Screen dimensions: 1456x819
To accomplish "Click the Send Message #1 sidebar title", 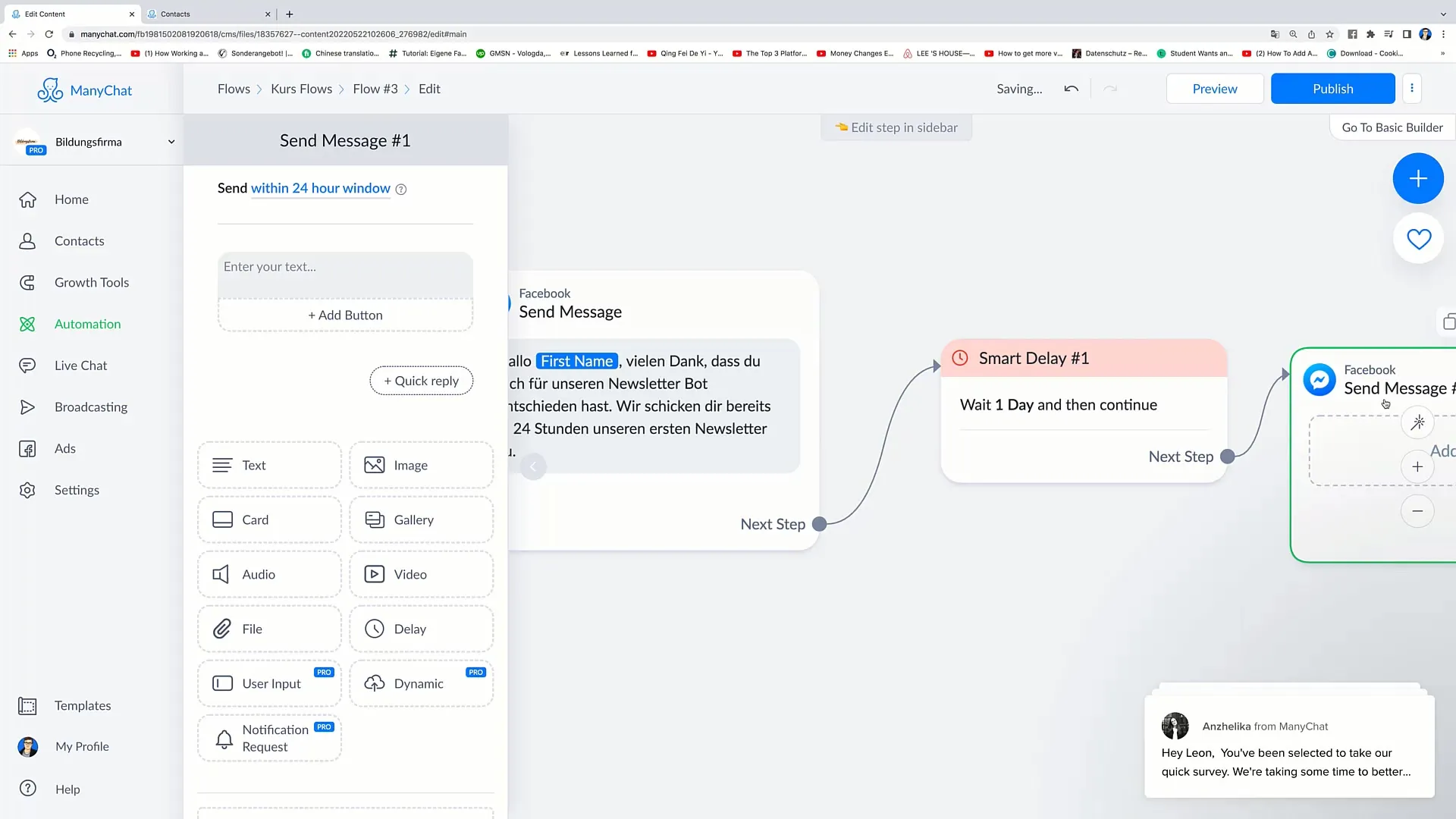I will point(345,141).
